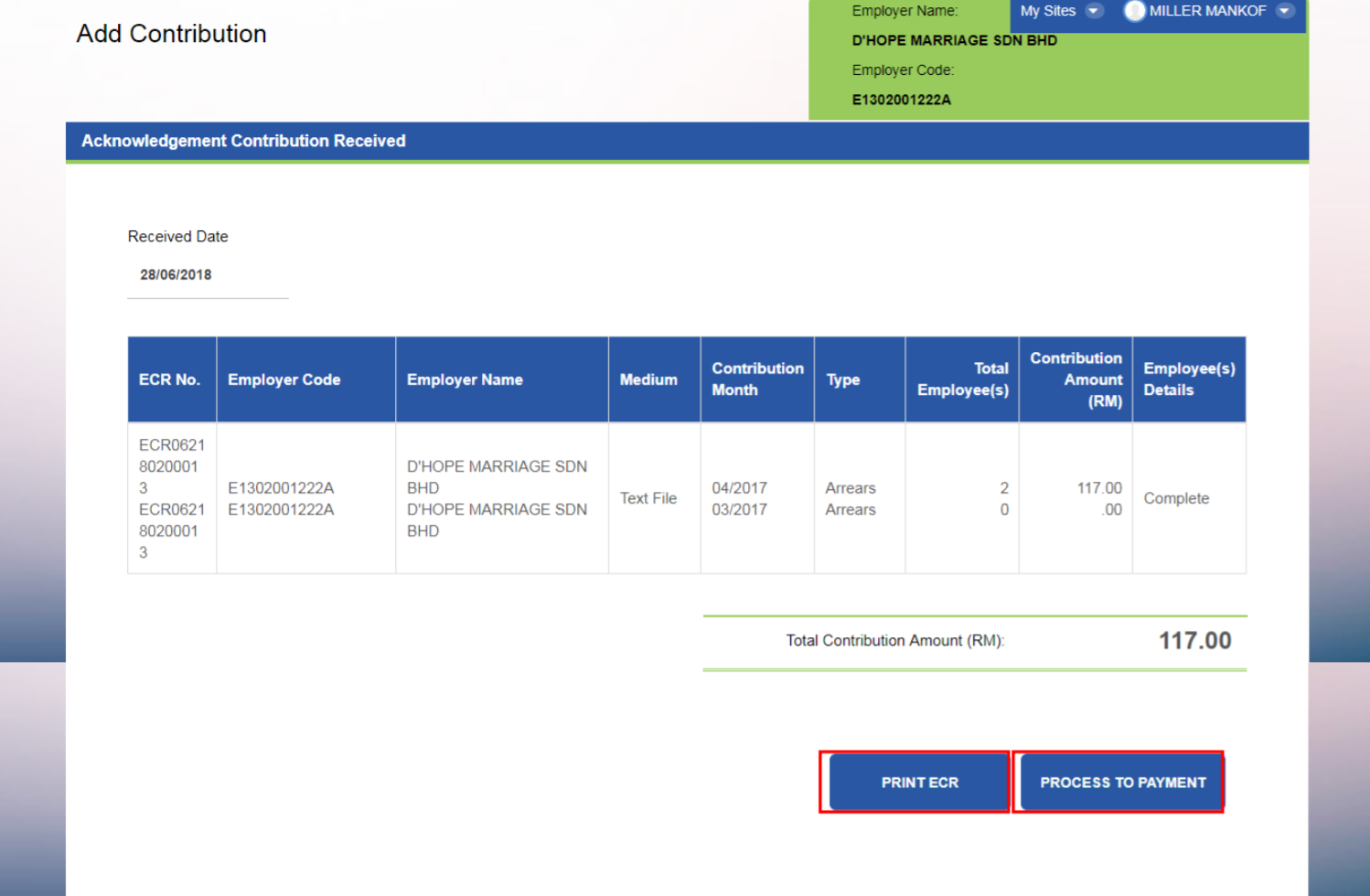The width and height of the screenshot is (1370, 896).
Task: Open the My Sites dropdown menu
Action: [x=1061, y=11]
